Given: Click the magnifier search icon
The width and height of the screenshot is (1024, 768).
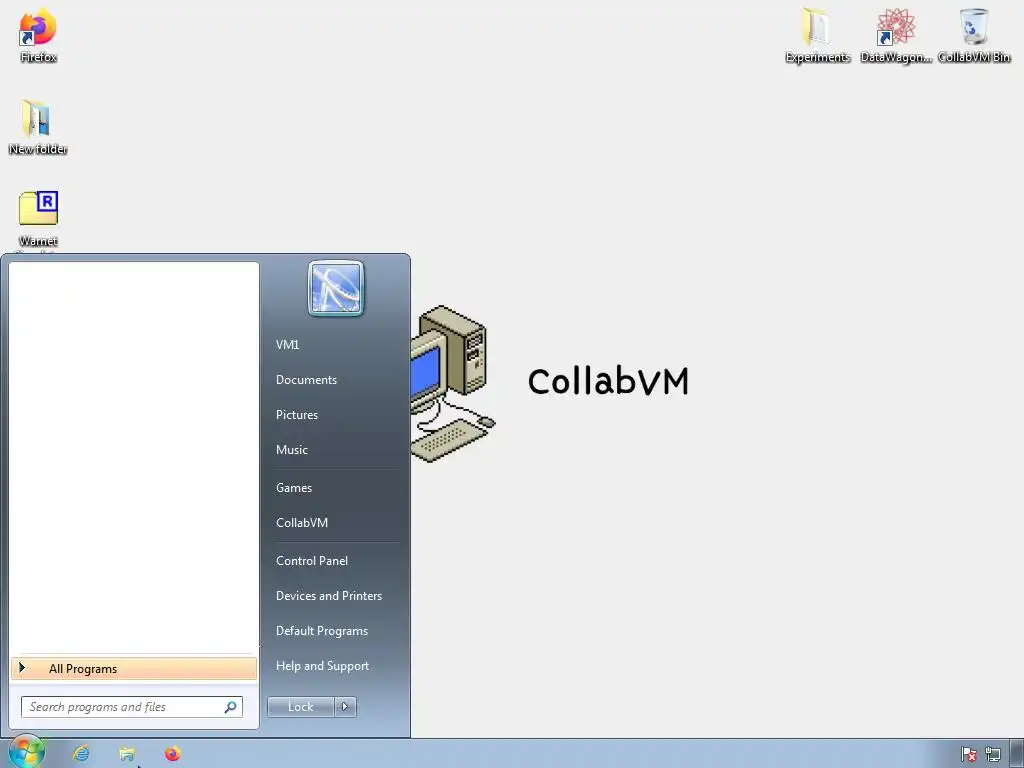Looking at the screenshot, I should coord(230,707).
